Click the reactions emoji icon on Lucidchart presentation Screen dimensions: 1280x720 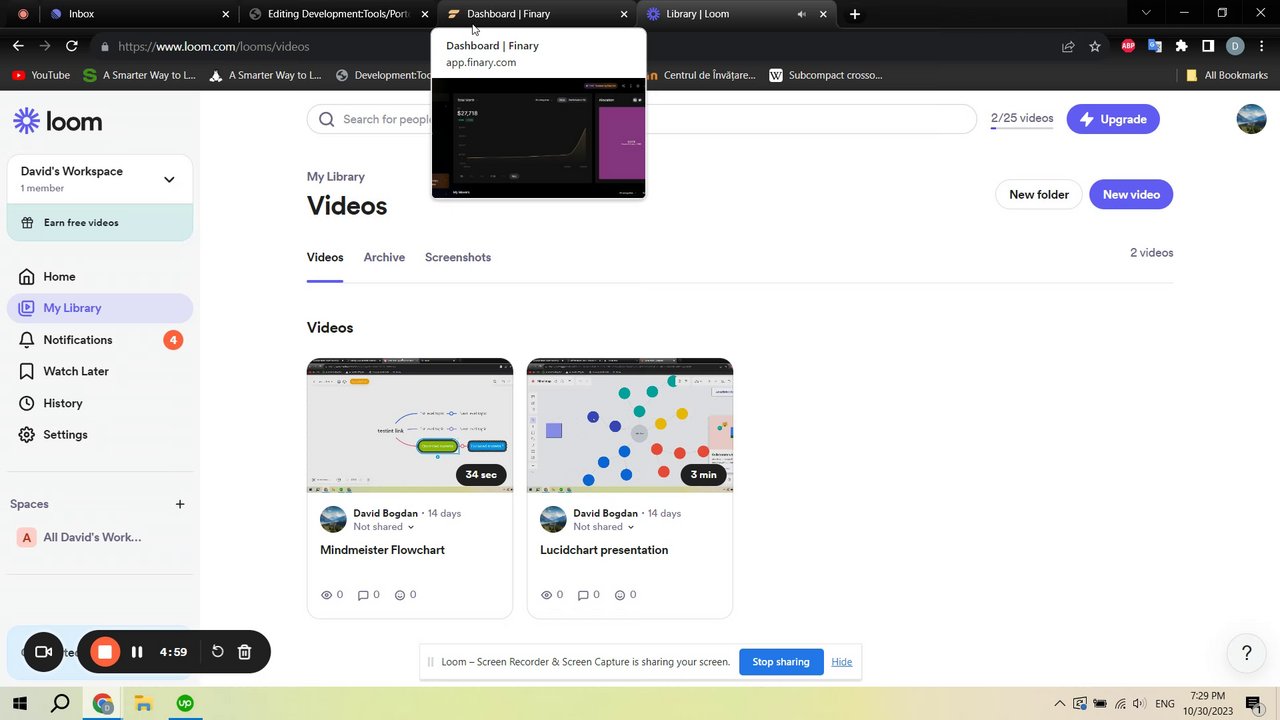point(620,595)
